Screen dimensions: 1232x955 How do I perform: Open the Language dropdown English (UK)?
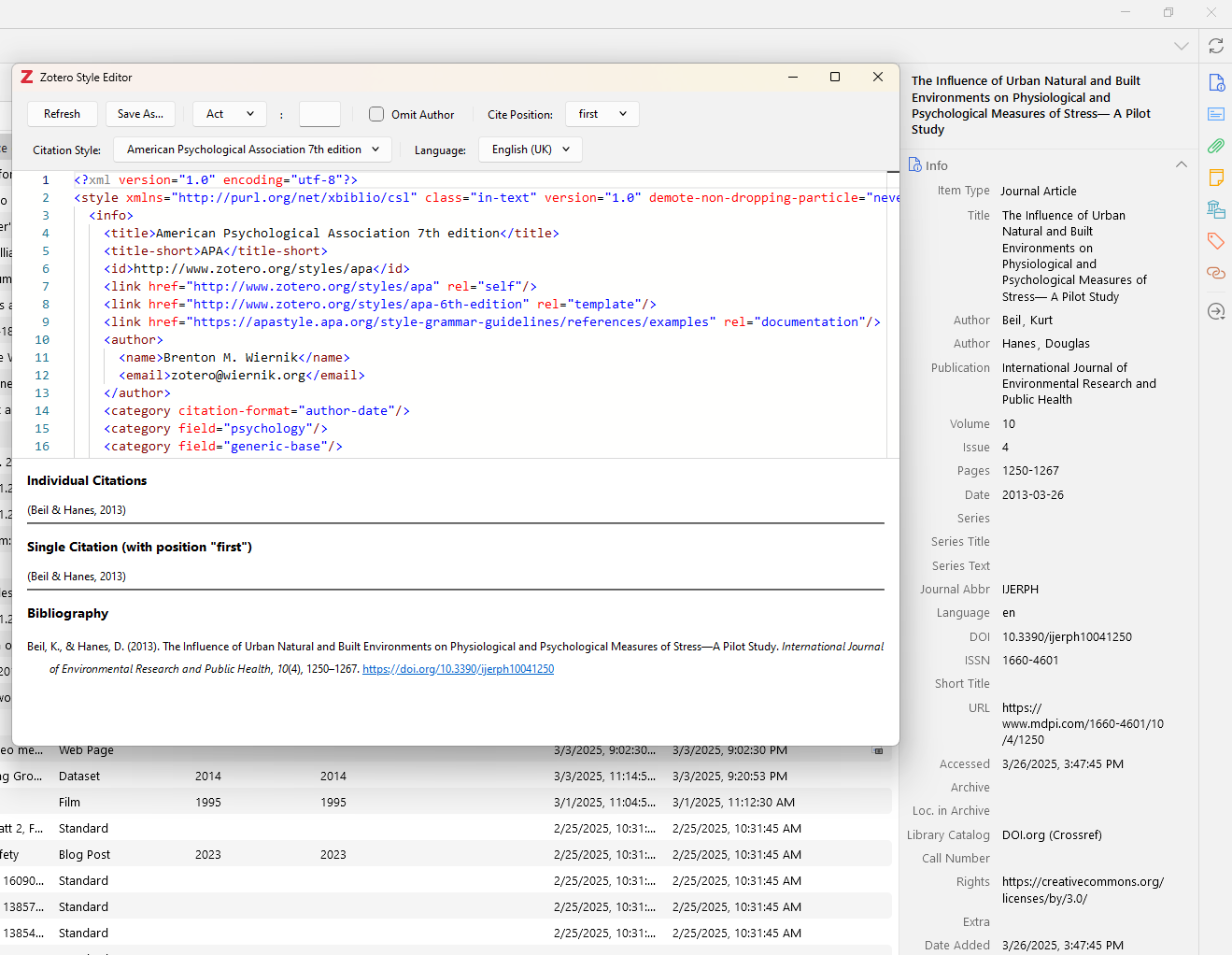(x=531, y=150)
